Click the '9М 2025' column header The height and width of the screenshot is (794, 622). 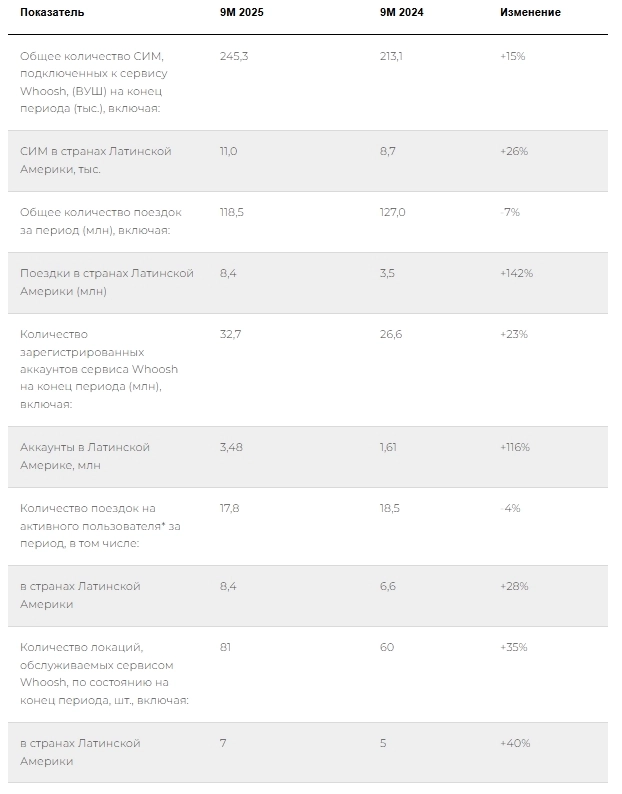pos(241,13)
